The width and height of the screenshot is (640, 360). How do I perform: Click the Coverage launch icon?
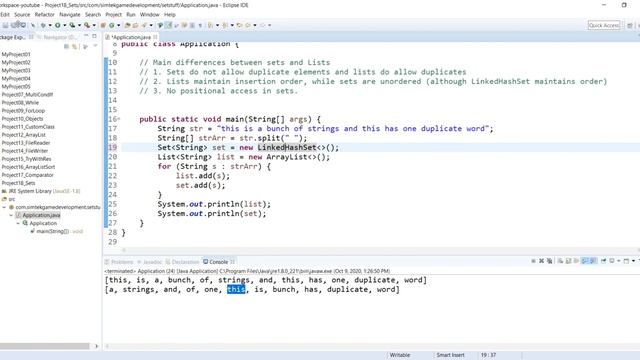(72, 25)
